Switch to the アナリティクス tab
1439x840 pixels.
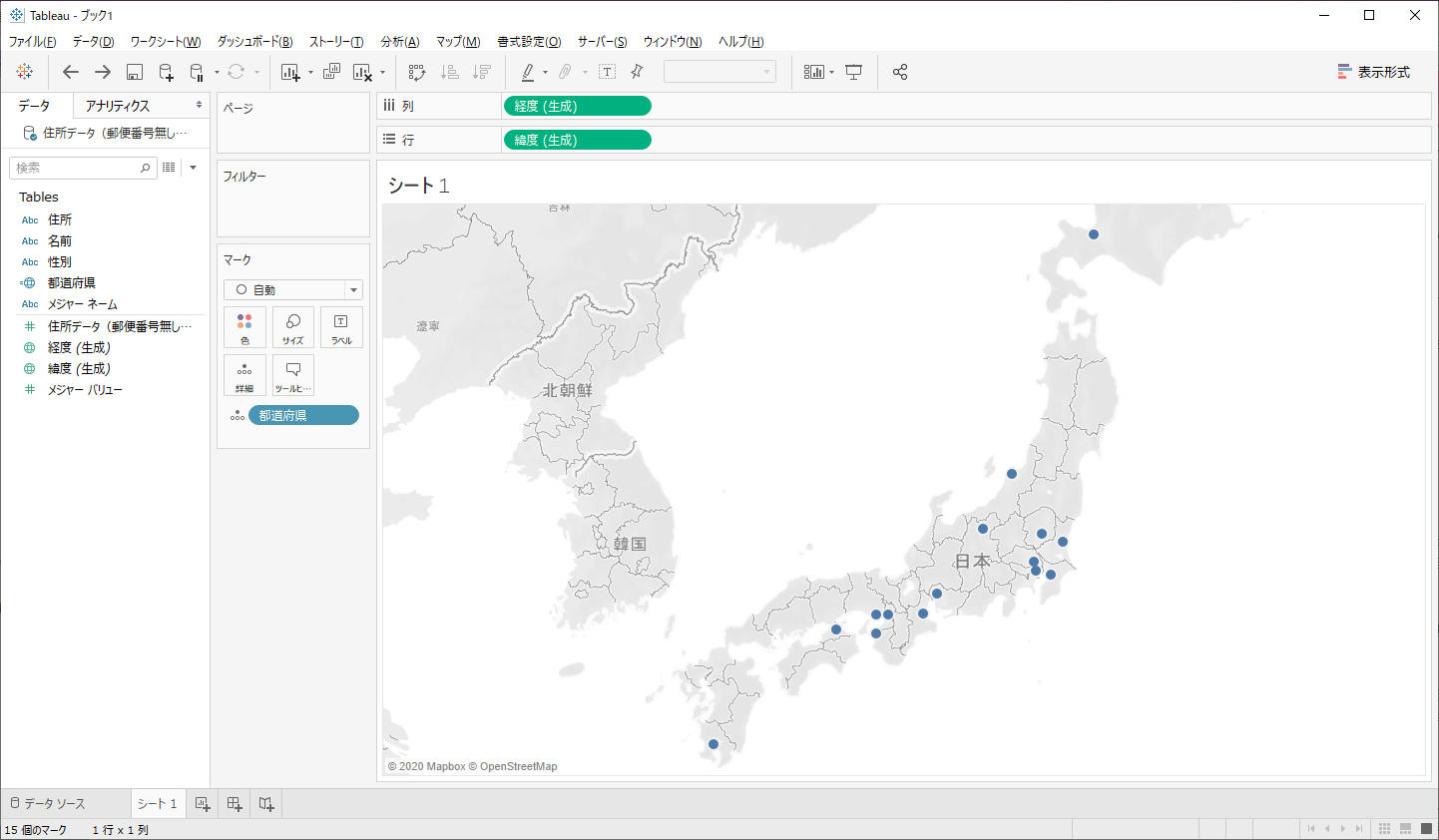click(118, 106)
